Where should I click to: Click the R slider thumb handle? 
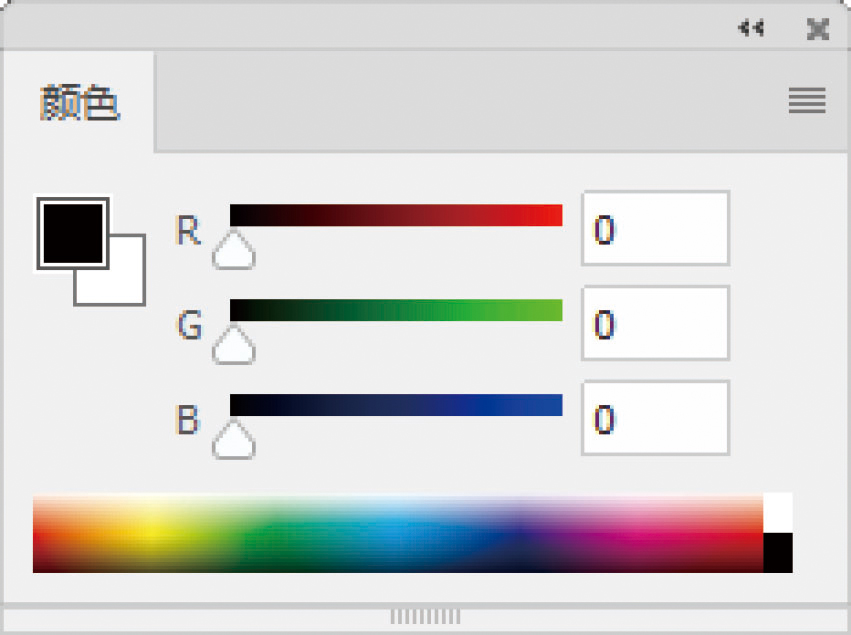click(x=234, y=251)
